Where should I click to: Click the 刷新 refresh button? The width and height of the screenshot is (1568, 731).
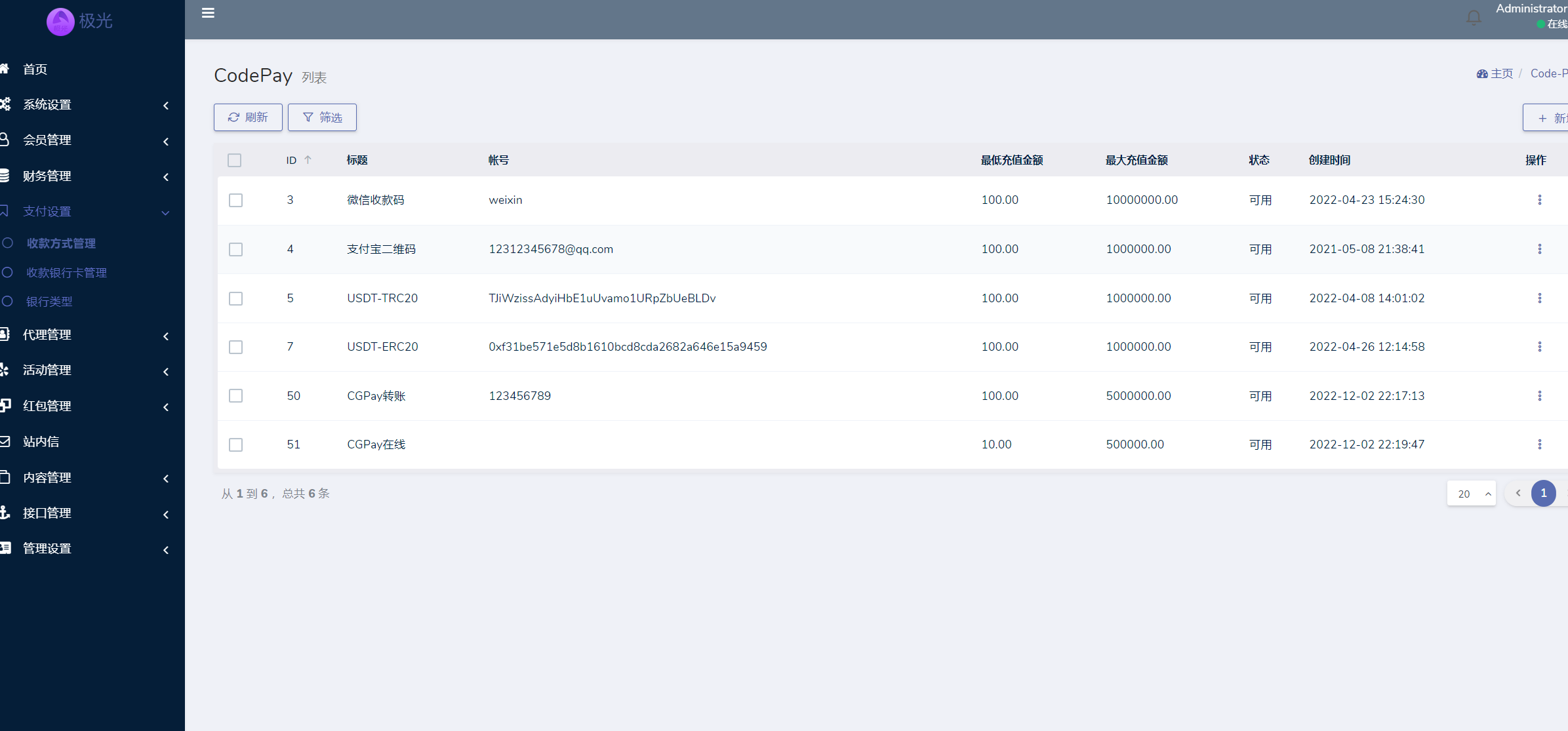(x=248, y=117)
